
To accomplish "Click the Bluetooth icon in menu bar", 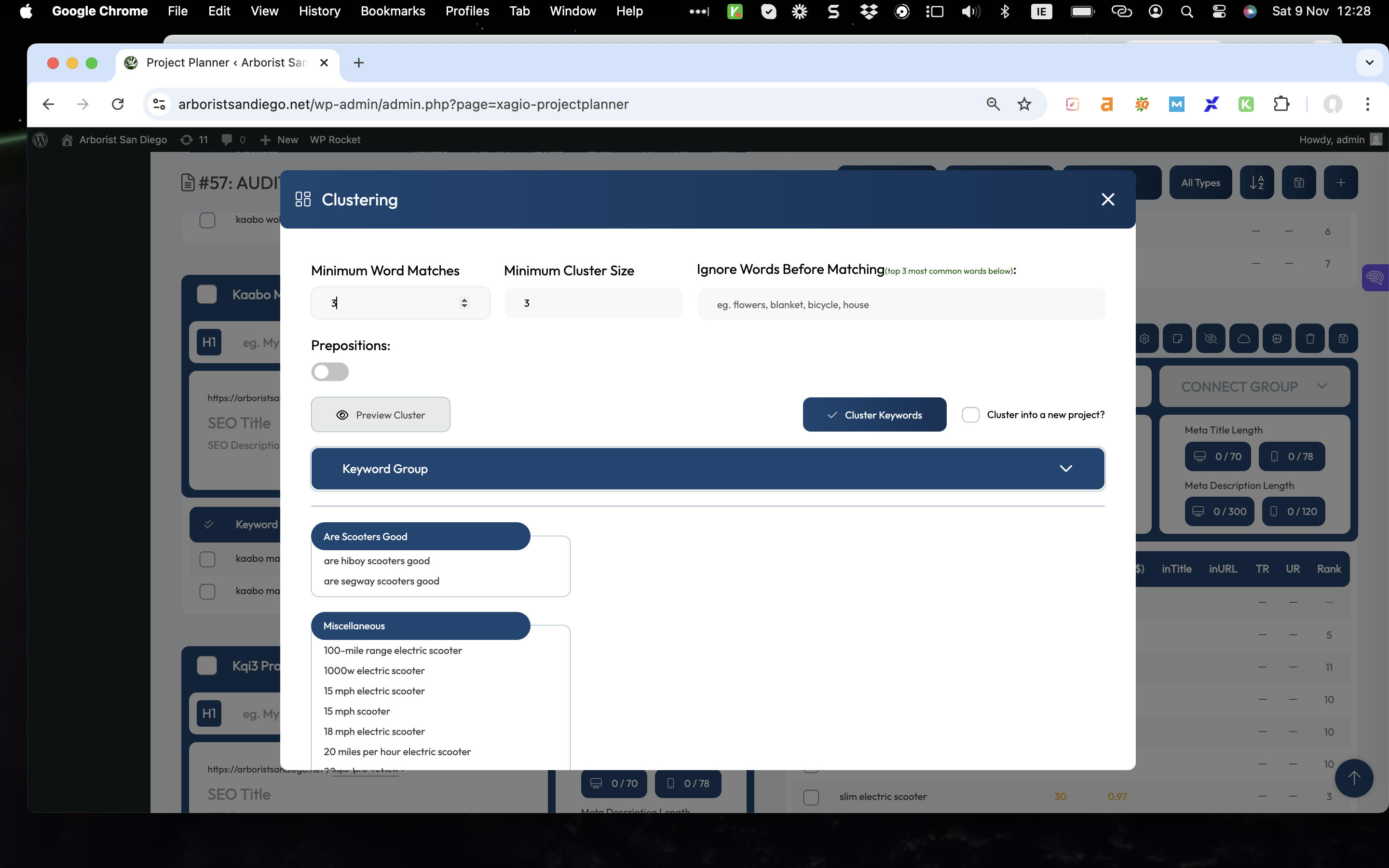I will [1005, 12].
